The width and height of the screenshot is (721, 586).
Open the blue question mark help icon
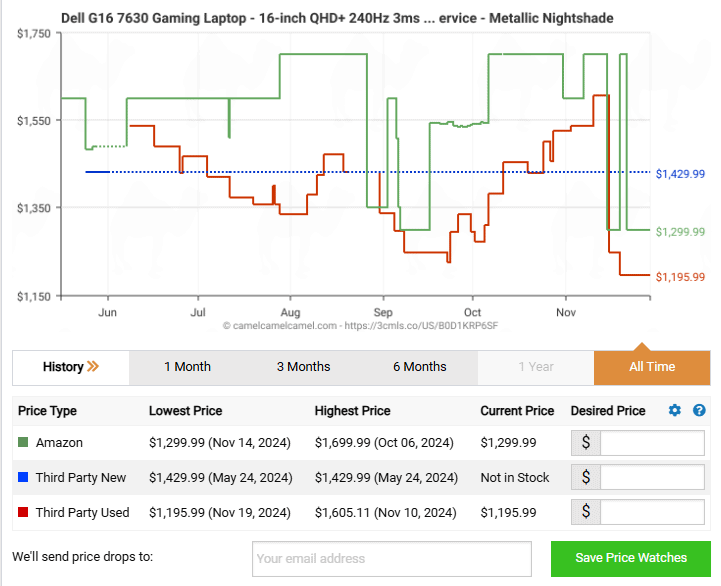coord(699,410)
